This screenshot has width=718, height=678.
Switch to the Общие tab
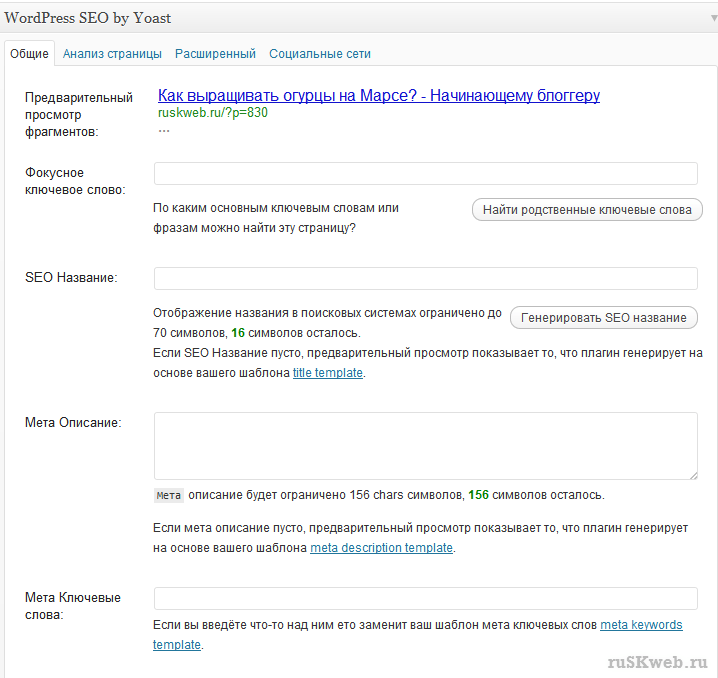click(29, 54)
